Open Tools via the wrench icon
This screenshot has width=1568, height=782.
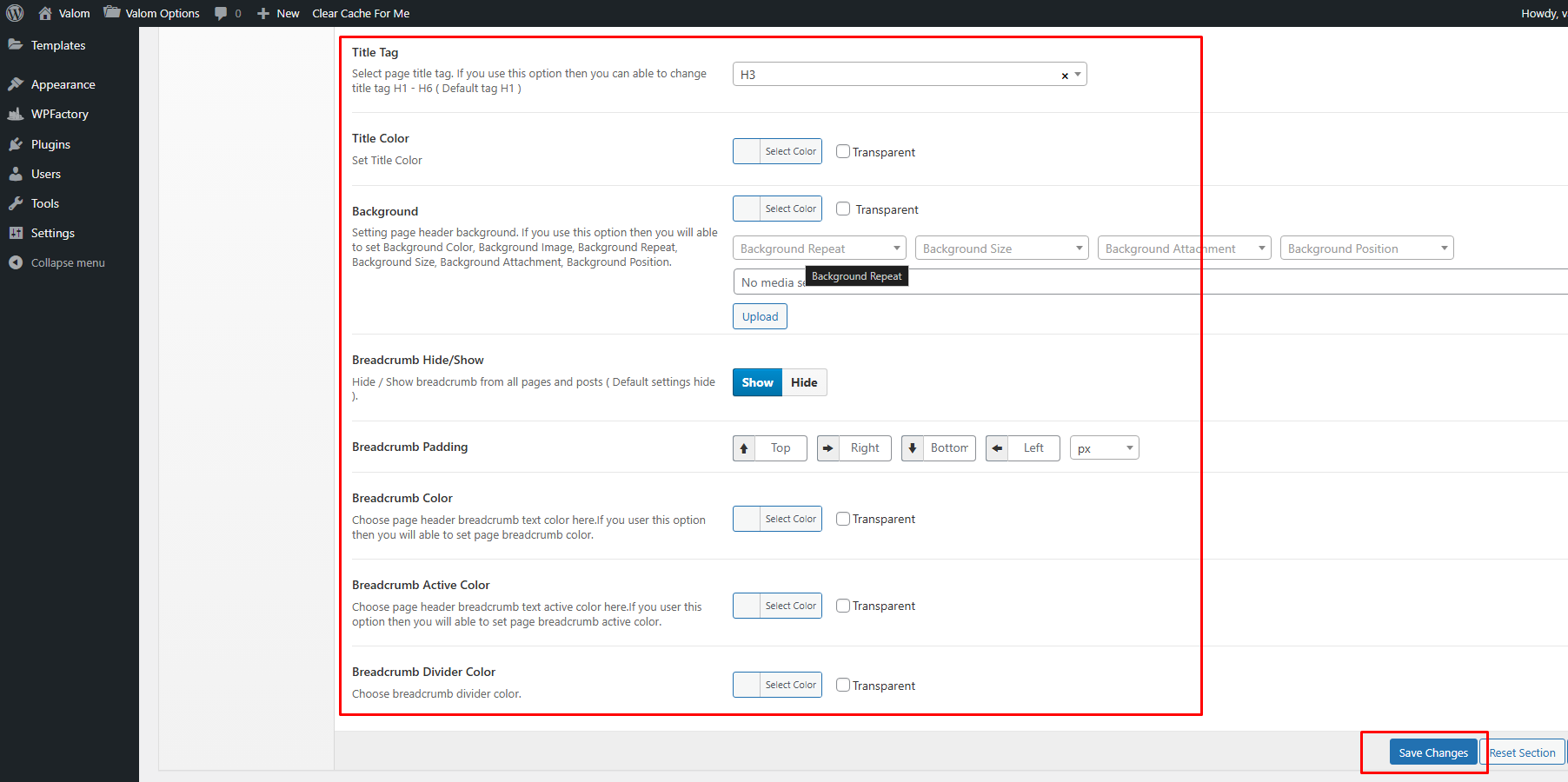[x=16, y=203]
